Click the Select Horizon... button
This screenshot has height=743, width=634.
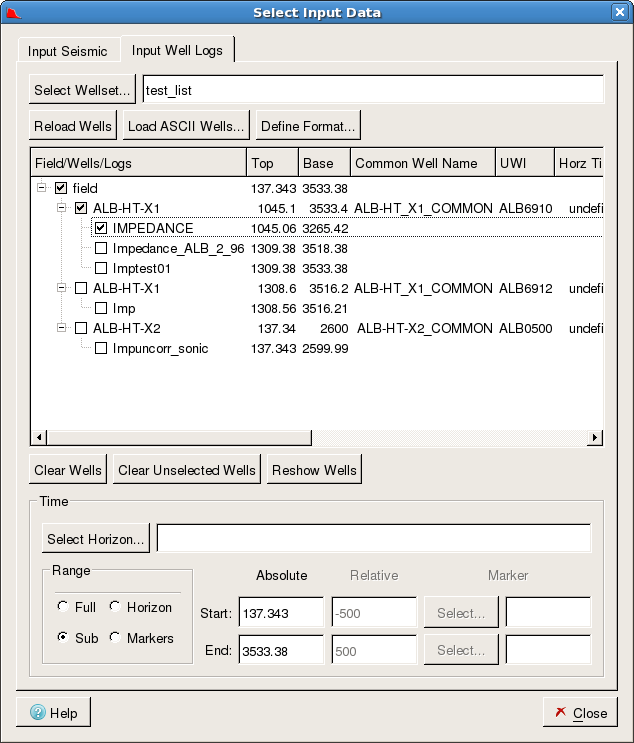pyautogui.click(x=95, y=539)
